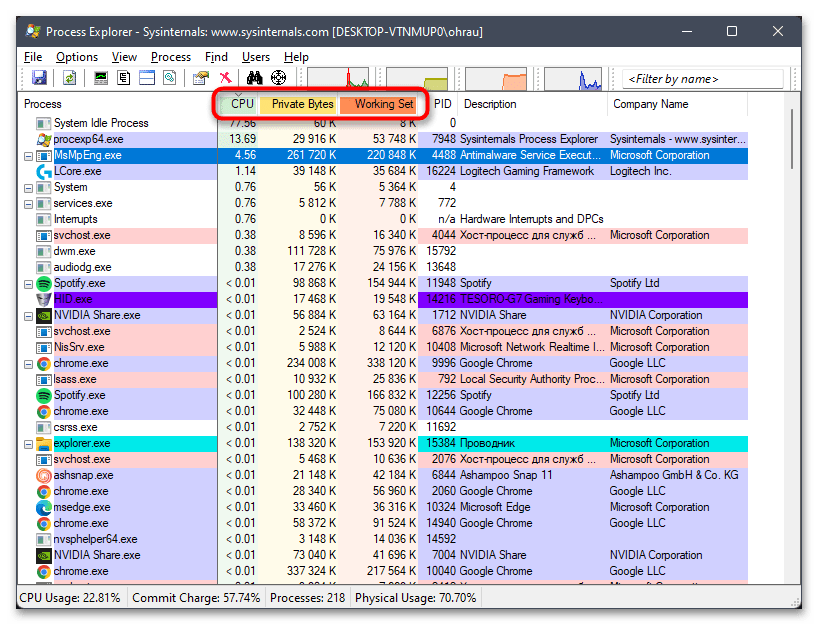Collapse the explorer.exe process branch

[x=27, y=443]
